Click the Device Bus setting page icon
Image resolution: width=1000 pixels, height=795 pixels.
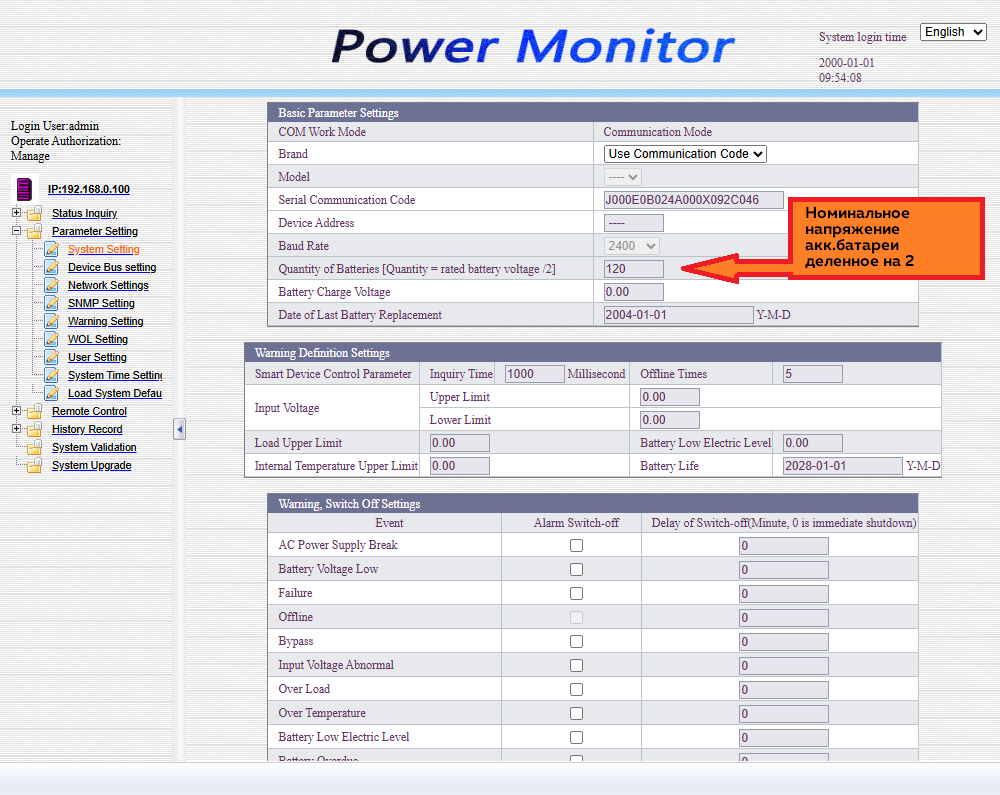(51, 267)
